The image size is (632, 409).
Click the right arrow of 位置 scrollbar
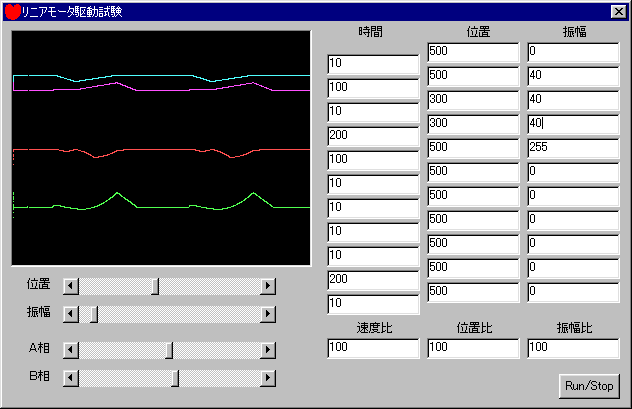coord(267,287)
